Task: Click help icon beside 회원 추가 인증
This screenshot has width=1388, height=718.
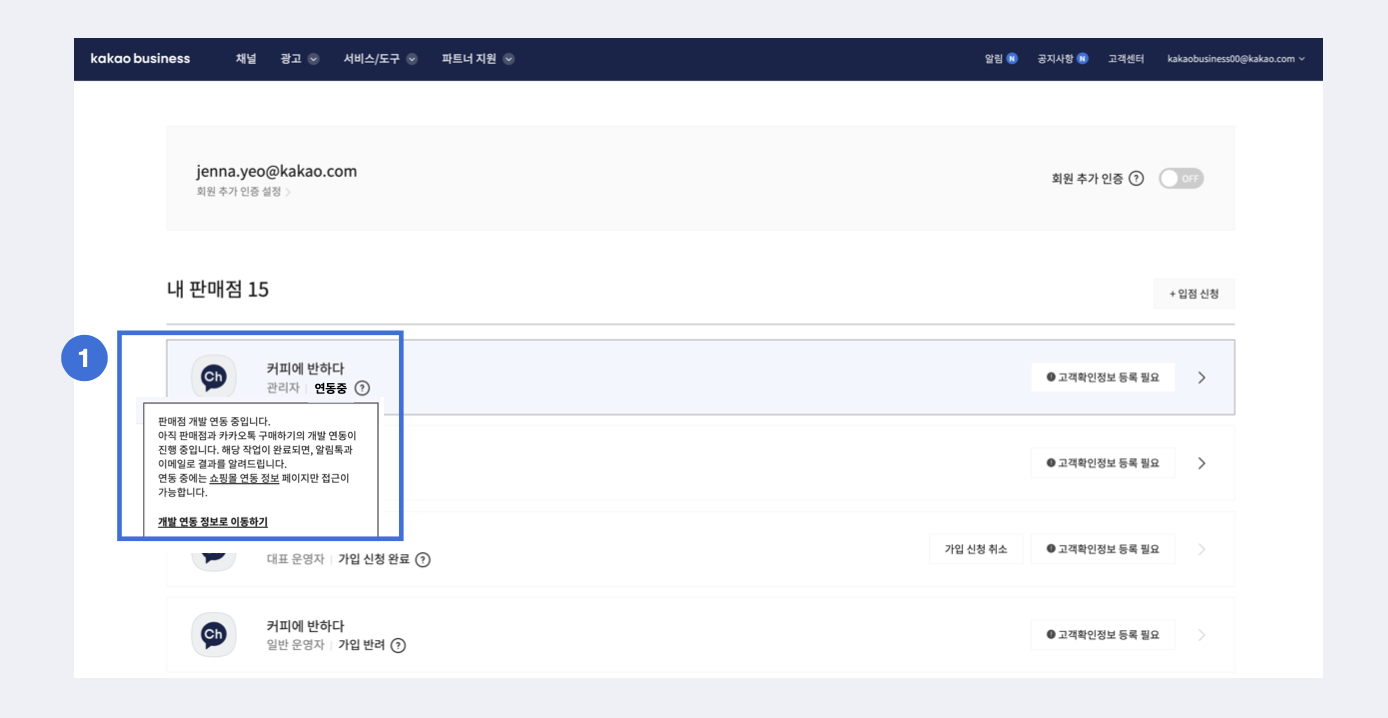Action: [x=1136, y=179]
